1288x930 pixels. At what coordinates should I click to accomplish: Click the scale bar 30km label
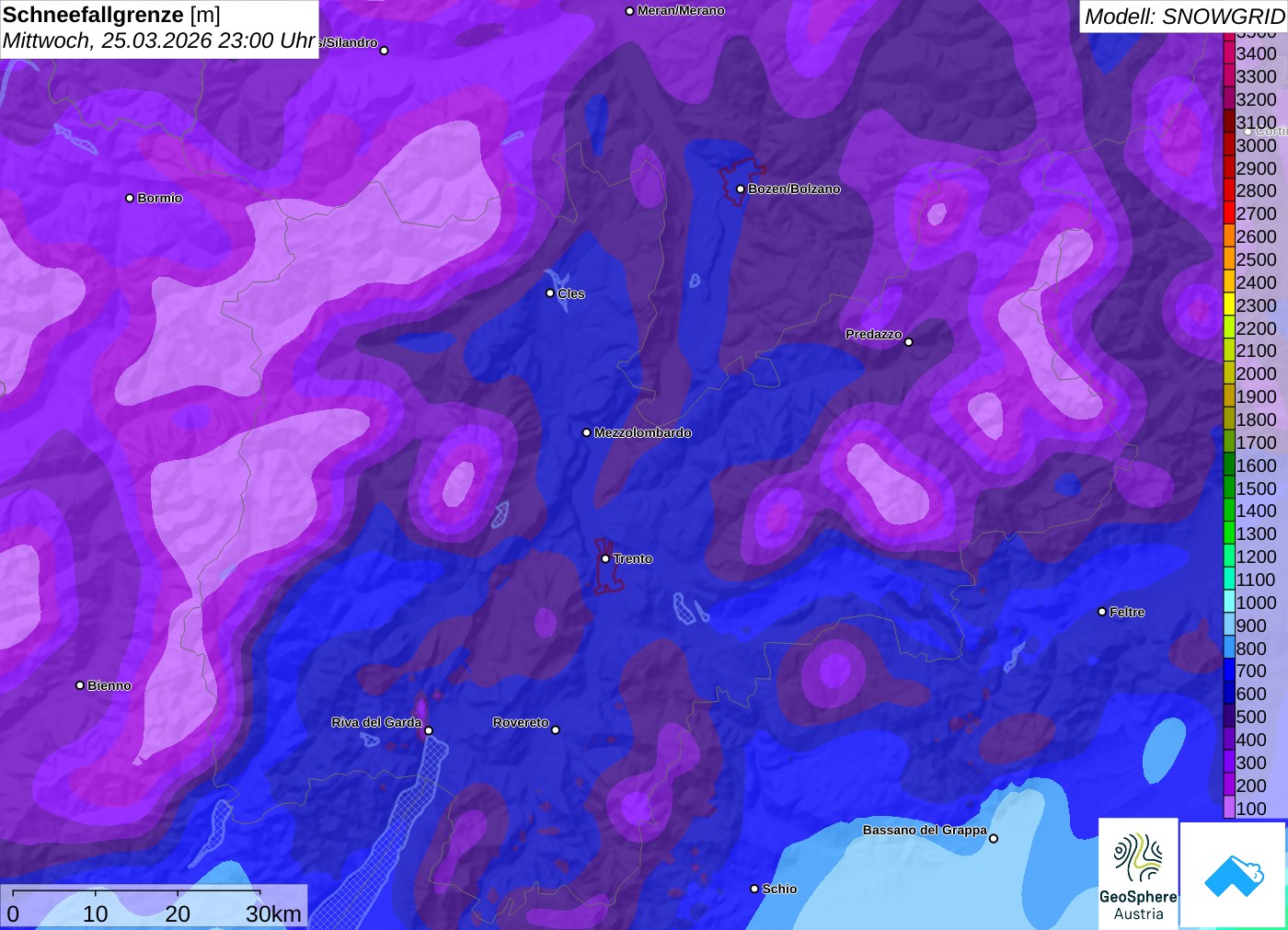[273, 914]
